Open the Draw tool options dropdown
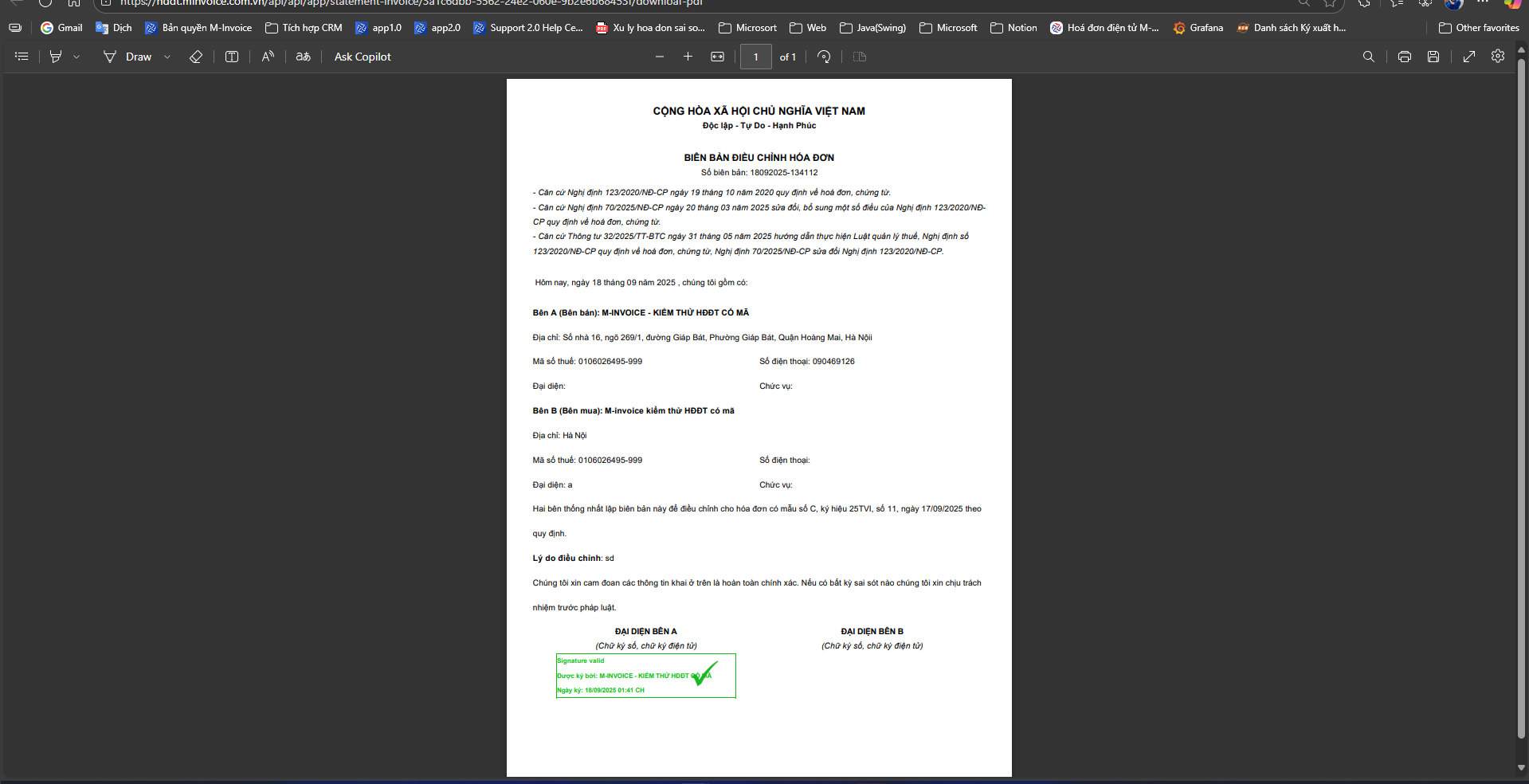 167,57
